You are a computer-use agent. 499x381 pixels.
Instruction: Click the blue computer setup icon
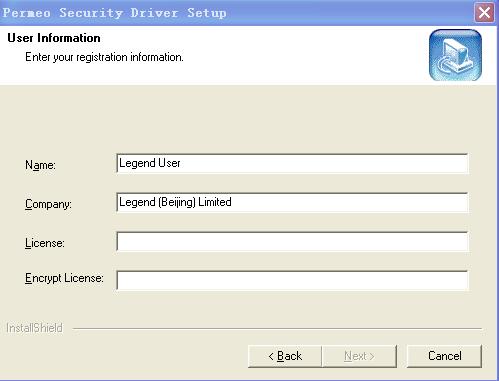coord(455,55)
